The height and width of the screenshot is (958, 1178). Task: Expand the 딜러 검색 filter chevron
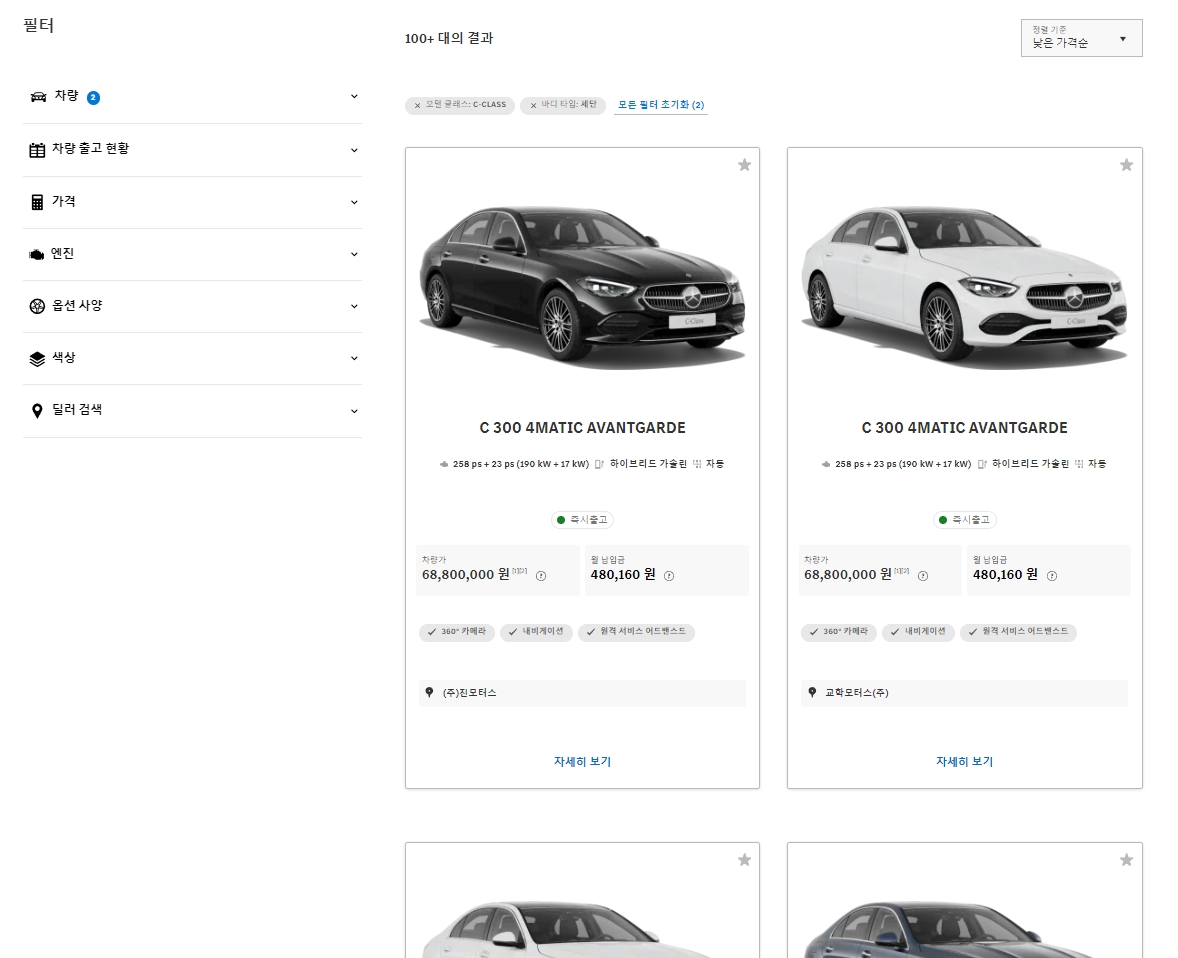(x=354, y=411)
